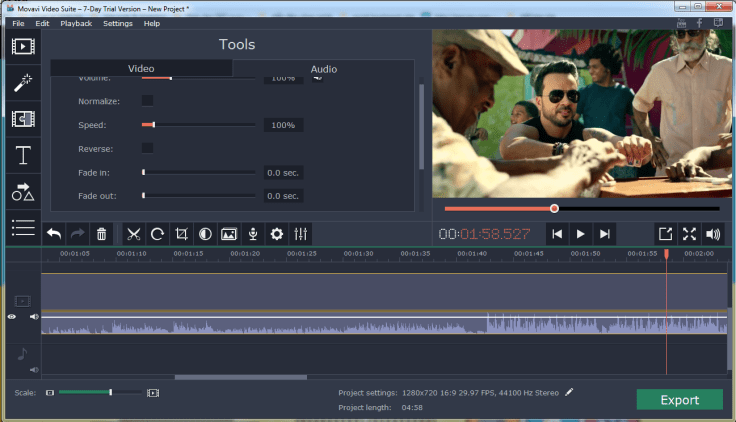Open the Titles tool in sidebar
The width and height of the screenshot is (736, 422).
coord(22,155)
